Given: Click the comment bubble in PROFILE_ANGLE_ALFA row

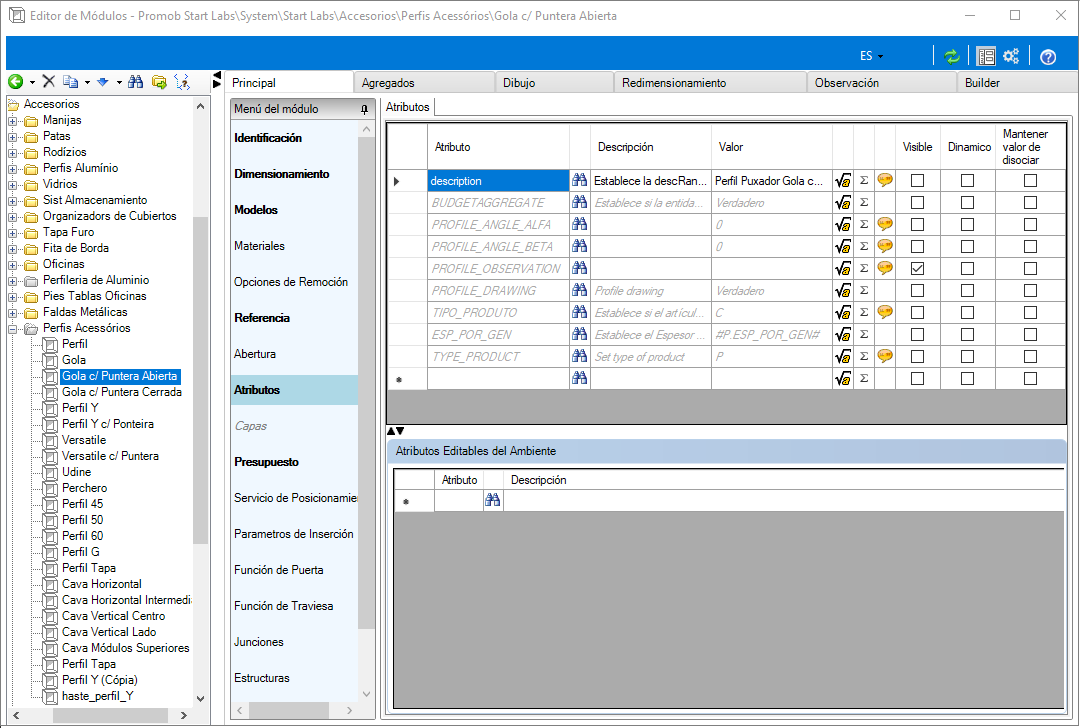Looking at the screenshot, I should (x=885, y=225).
